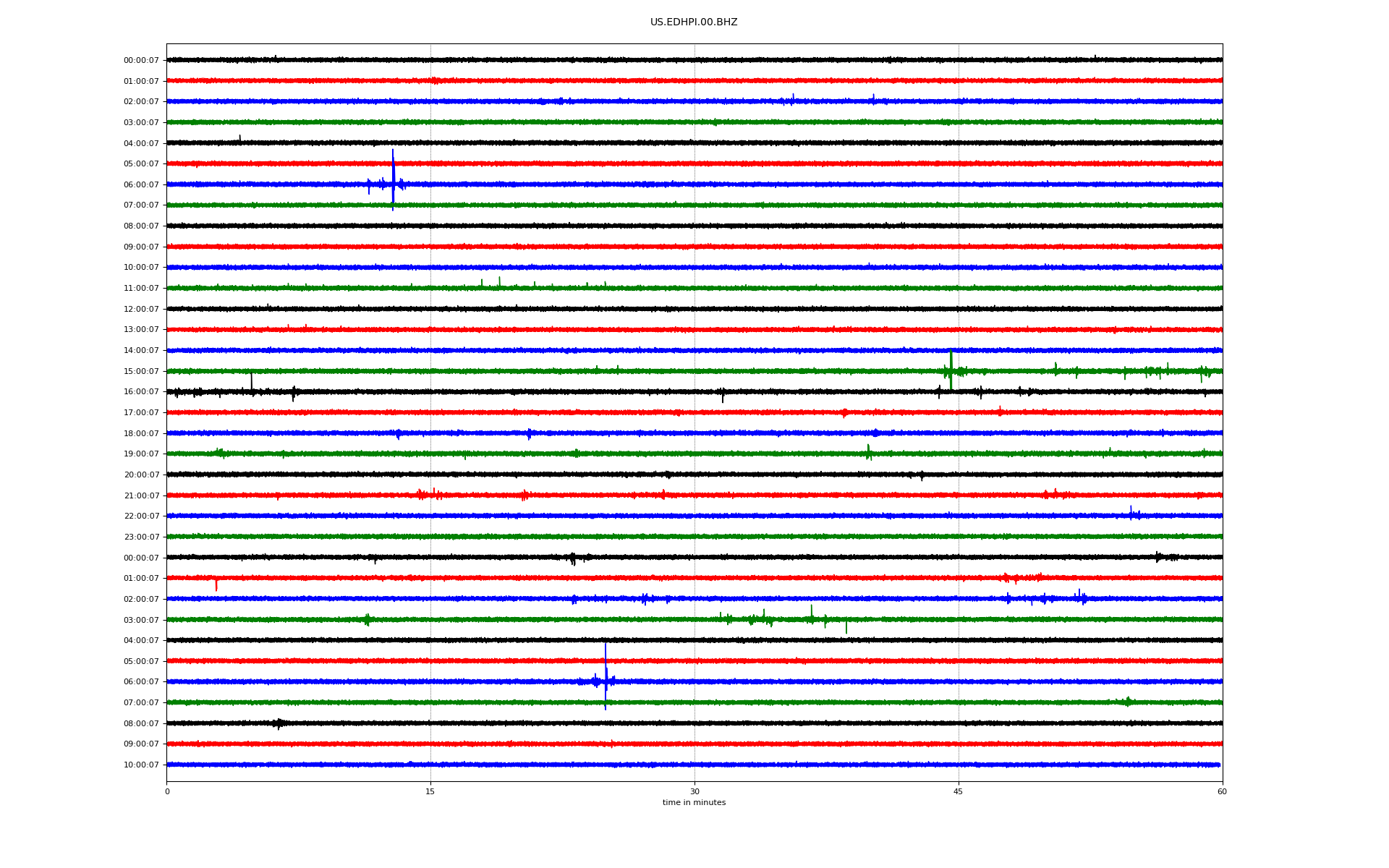
Task: Click the plot title US.EDHPI.00.BHZ
Action: (x=694, y=22)
